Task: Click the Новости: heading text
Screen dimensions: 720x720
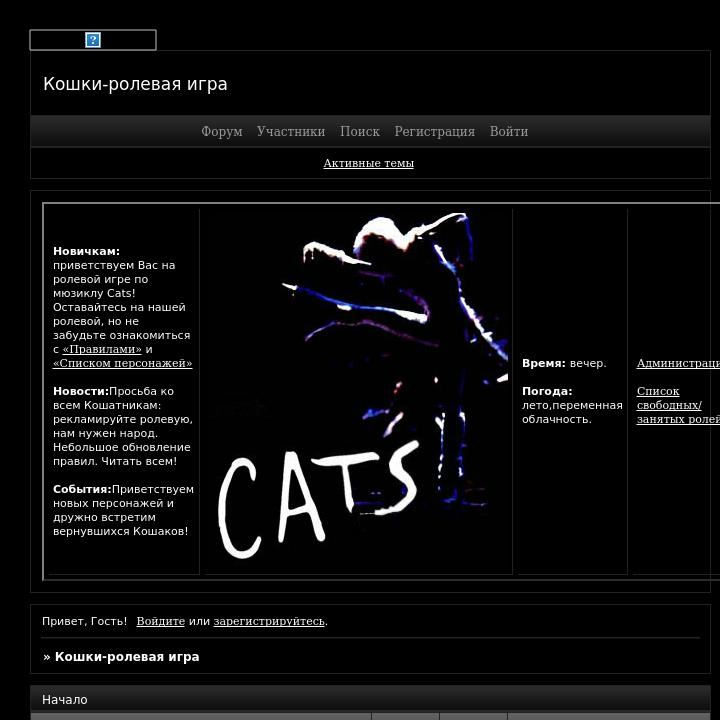Action: pyautogui.click(x=81, y=391)
